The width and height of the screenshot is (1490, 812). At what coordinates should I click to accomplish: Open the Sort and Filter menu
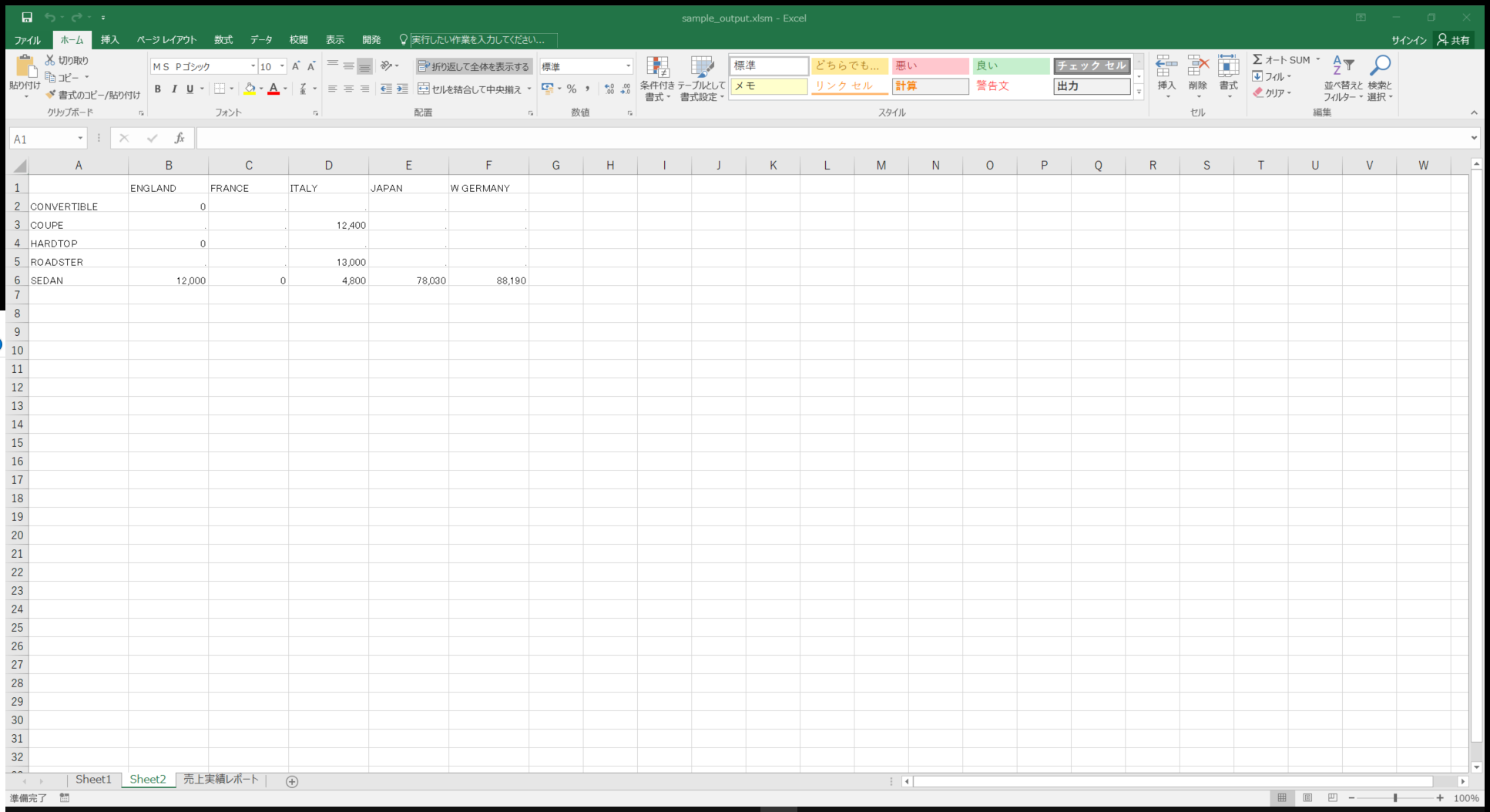tap(1343, 78)
